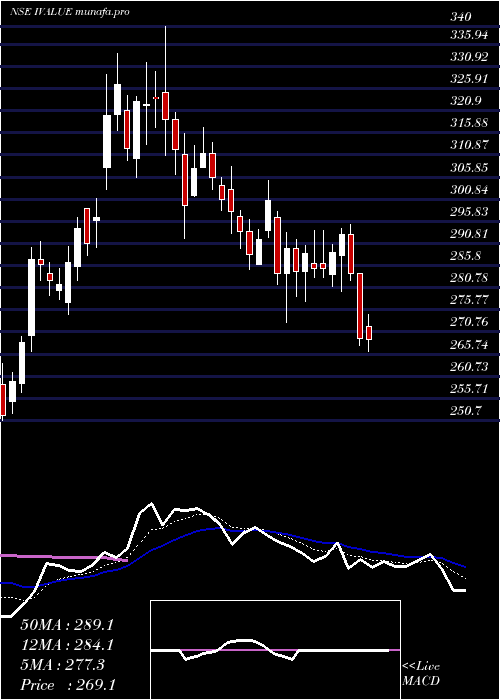Click the 5MA : 277.3 readout
The width and height of the screenshot is (500, 700).
(x=62, y=665)
